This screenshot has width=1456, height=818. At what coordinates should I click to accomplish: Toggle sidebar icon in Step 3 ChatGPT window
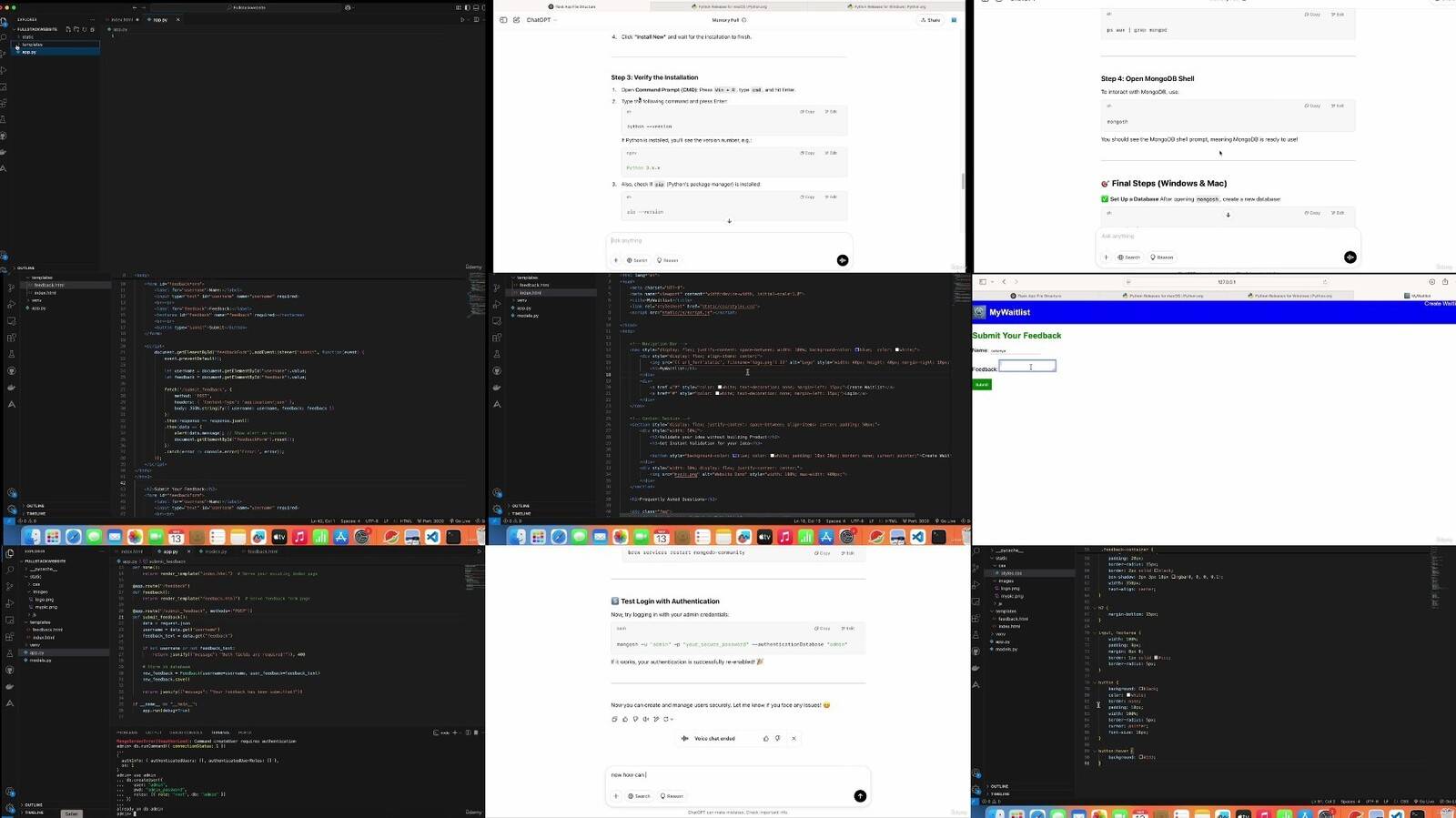(503, 20)
